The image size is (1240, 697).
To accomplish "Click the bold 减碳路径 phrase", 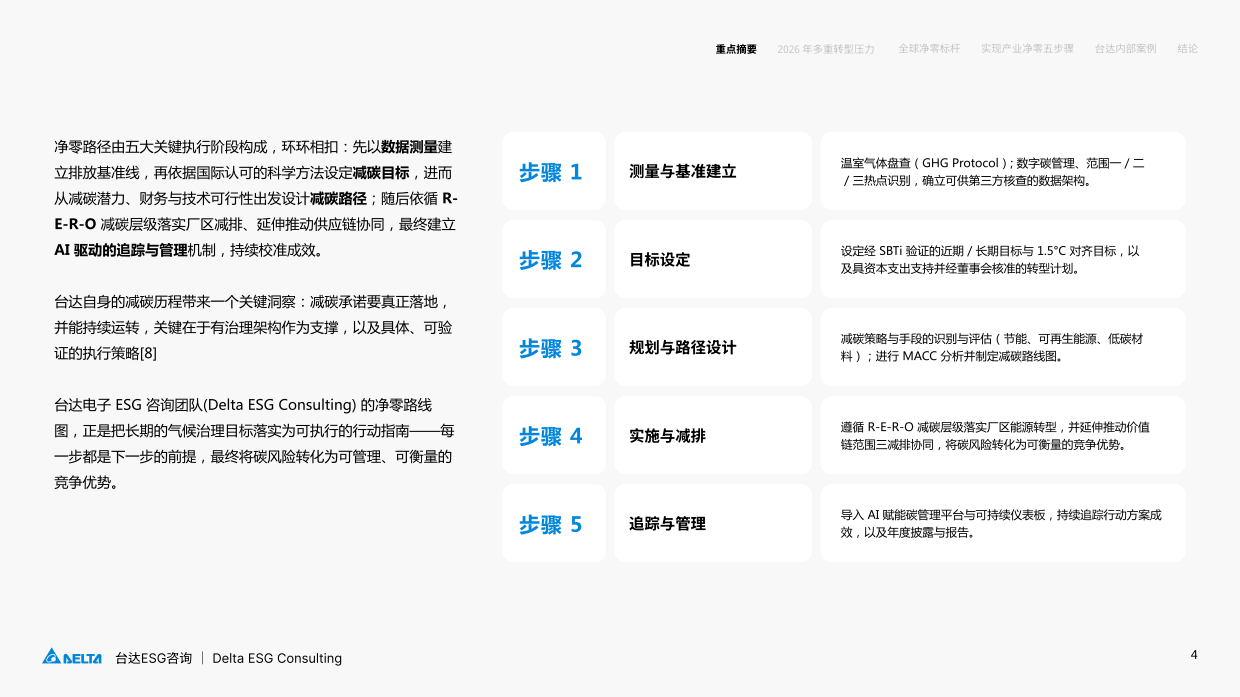I will (x=338, y=198).
